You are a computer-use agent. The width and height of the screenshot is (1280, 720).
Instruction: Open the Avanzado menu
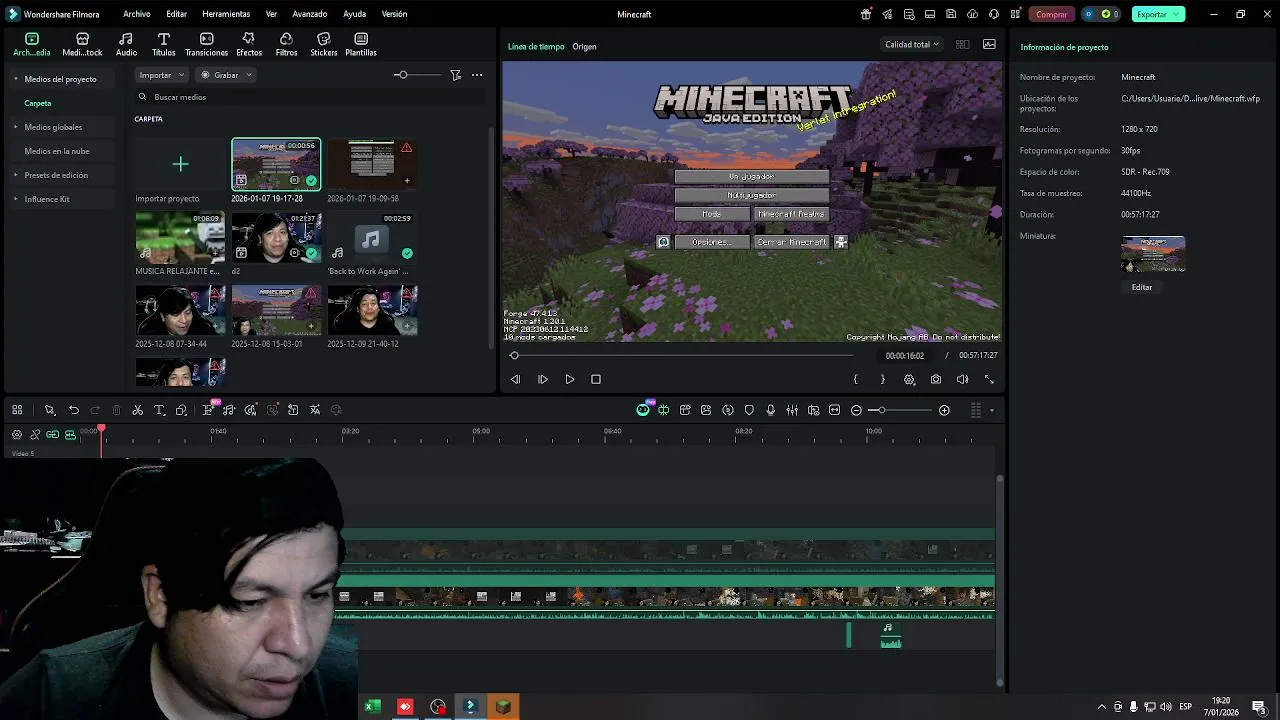tap(309, 14)
